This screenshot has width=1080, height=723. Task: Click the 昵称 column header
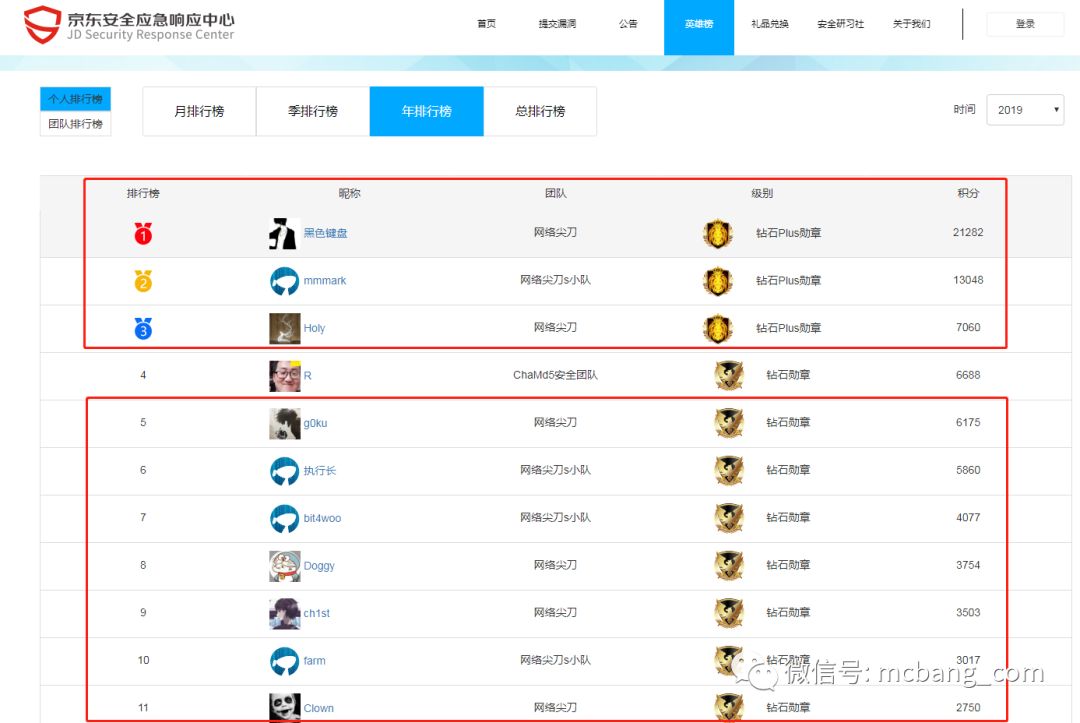click(349, 193)
